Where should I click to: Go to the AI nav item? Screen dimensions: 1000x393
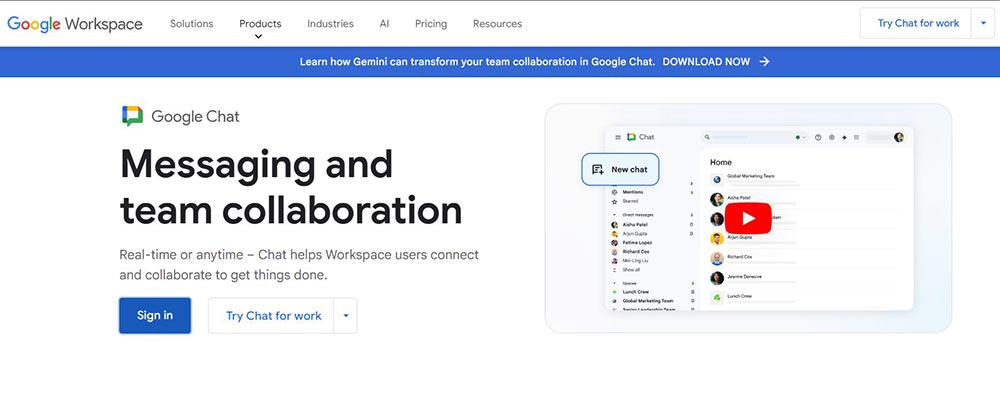tap(384, 24)
